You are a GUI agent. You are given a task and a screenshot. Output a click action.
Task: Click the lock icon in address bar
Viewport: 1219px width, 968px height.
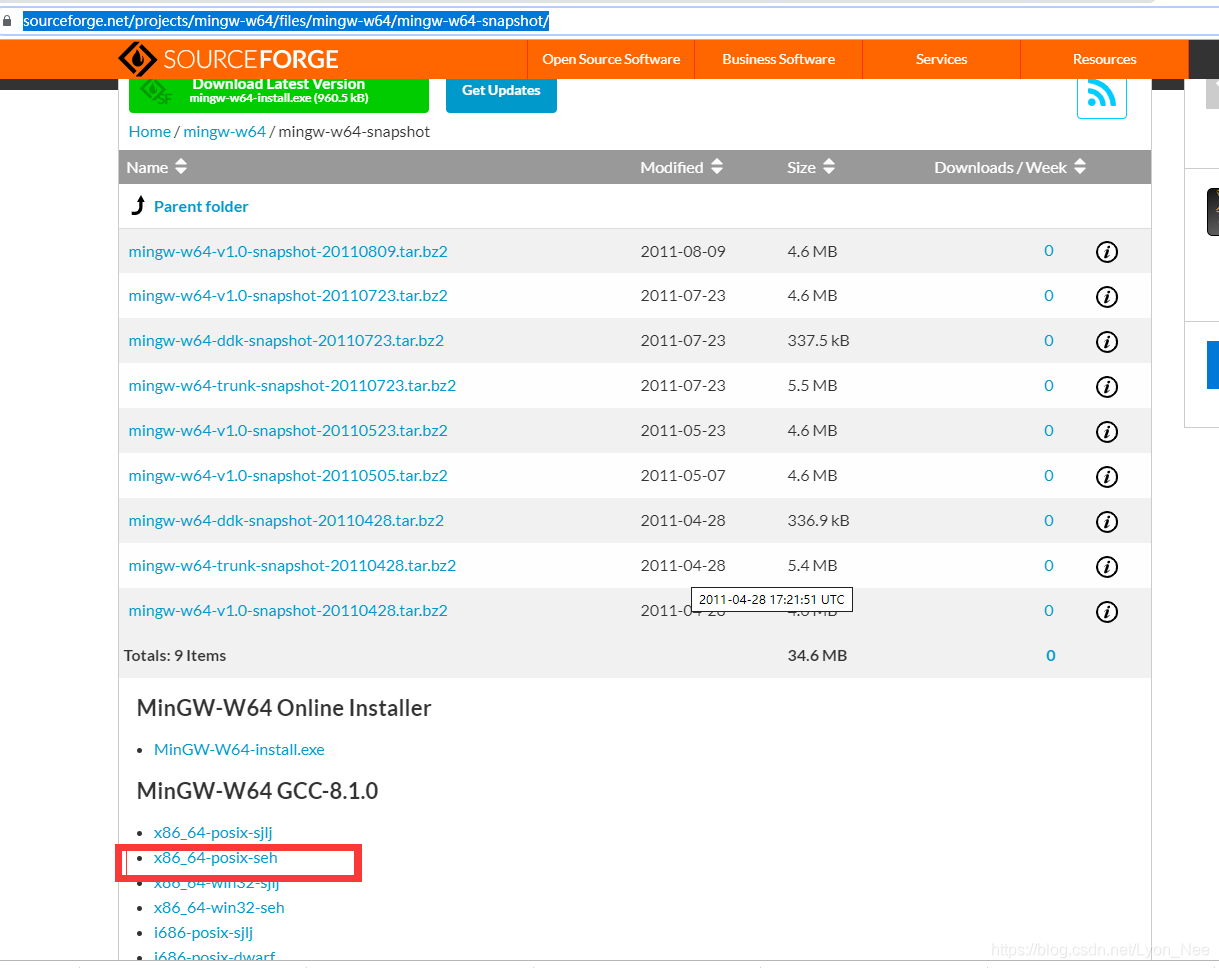[7, 21]
